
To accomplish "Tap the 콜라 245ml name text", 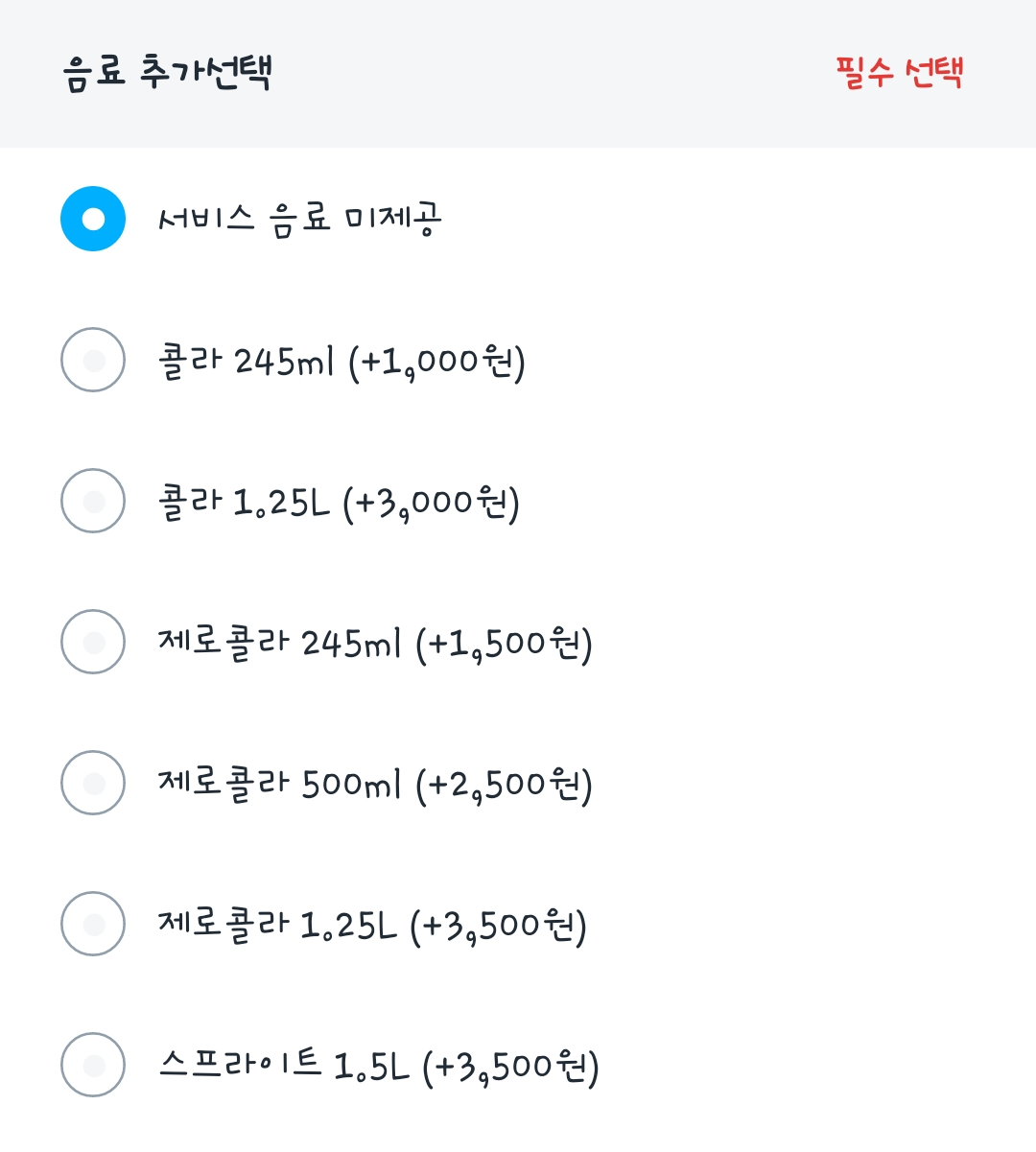I will pyautogui.click(x=246, y=361).
